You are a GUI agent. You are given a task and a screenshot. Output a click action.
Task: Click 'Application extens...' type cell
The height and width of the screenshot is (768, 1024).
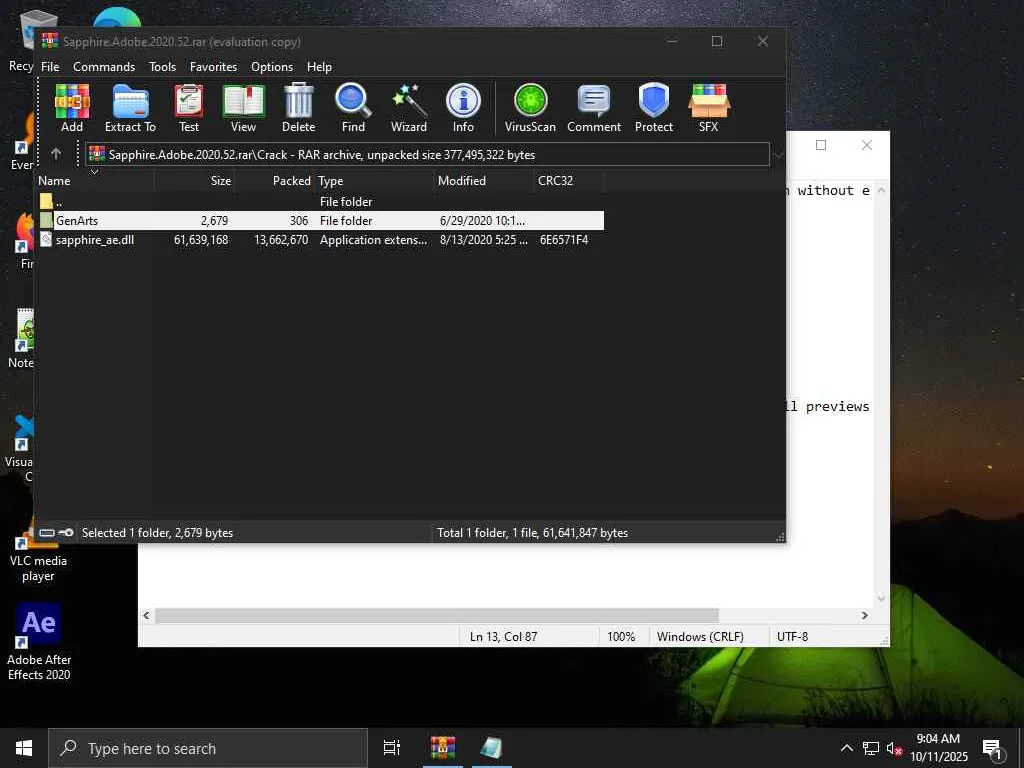point(374,240)
